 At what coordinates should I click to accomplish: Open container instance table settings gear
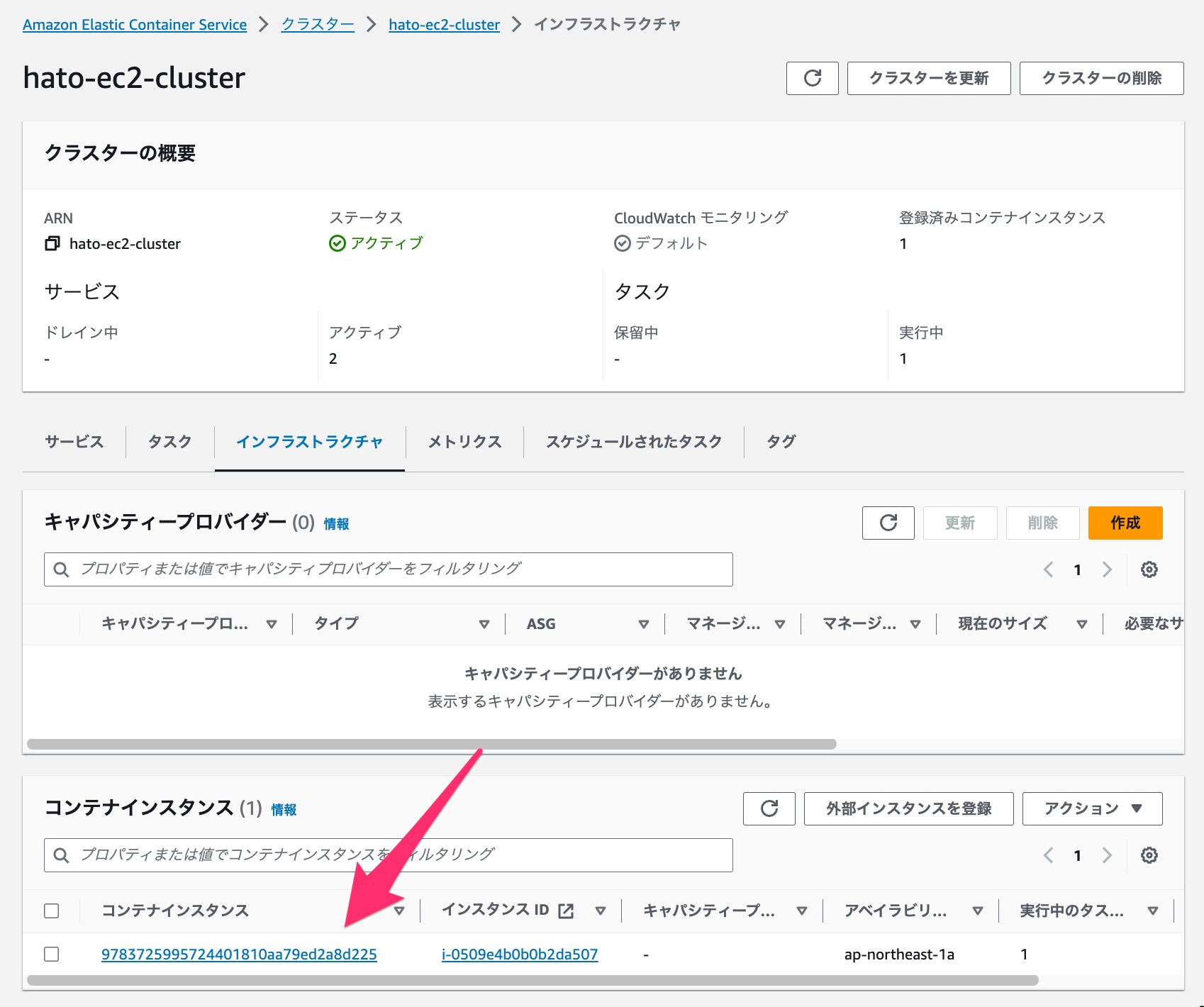1149,855
